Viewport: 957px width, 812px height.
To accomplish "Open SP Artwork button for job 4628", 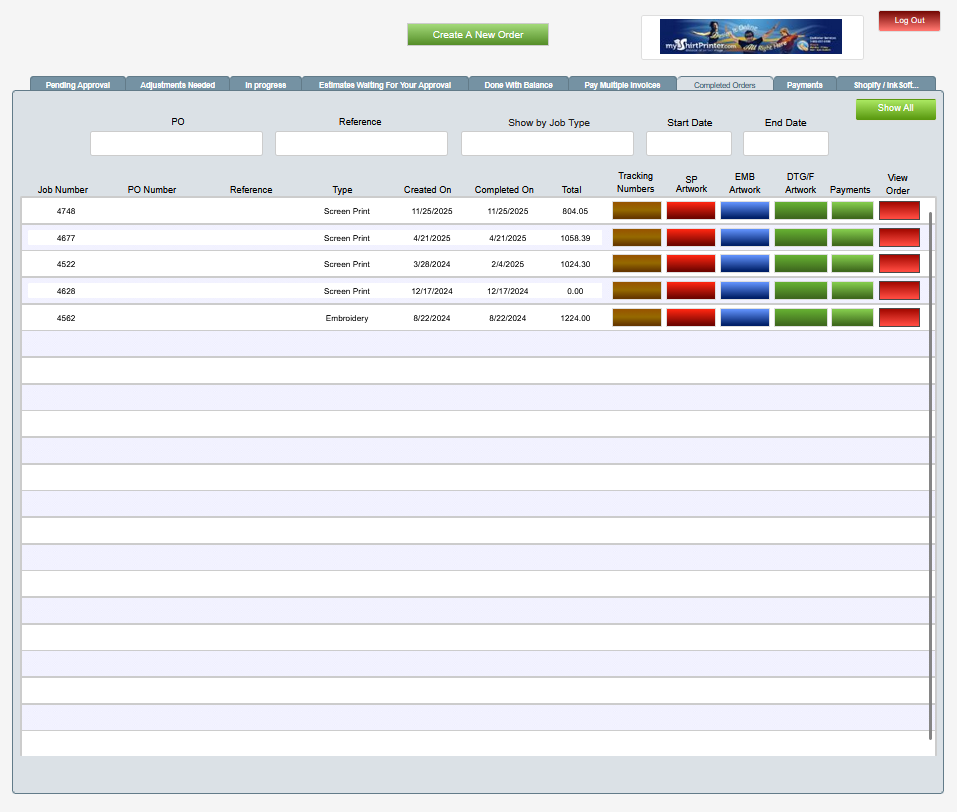I will click(691, 291).
